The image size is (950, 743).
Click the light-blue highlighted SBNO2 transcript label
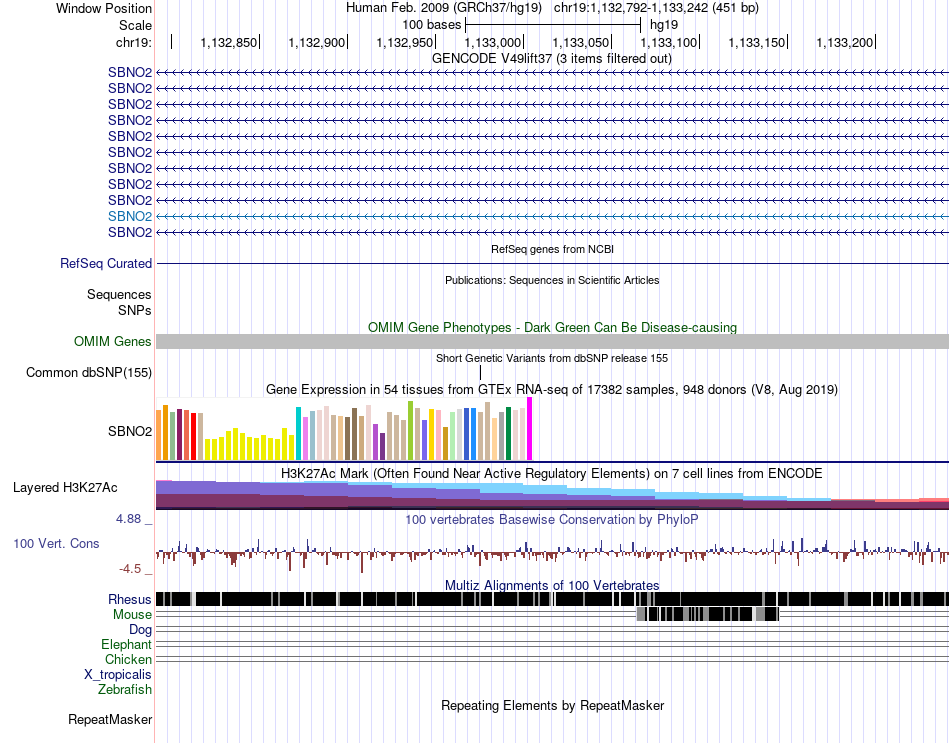tap(130, 216)
